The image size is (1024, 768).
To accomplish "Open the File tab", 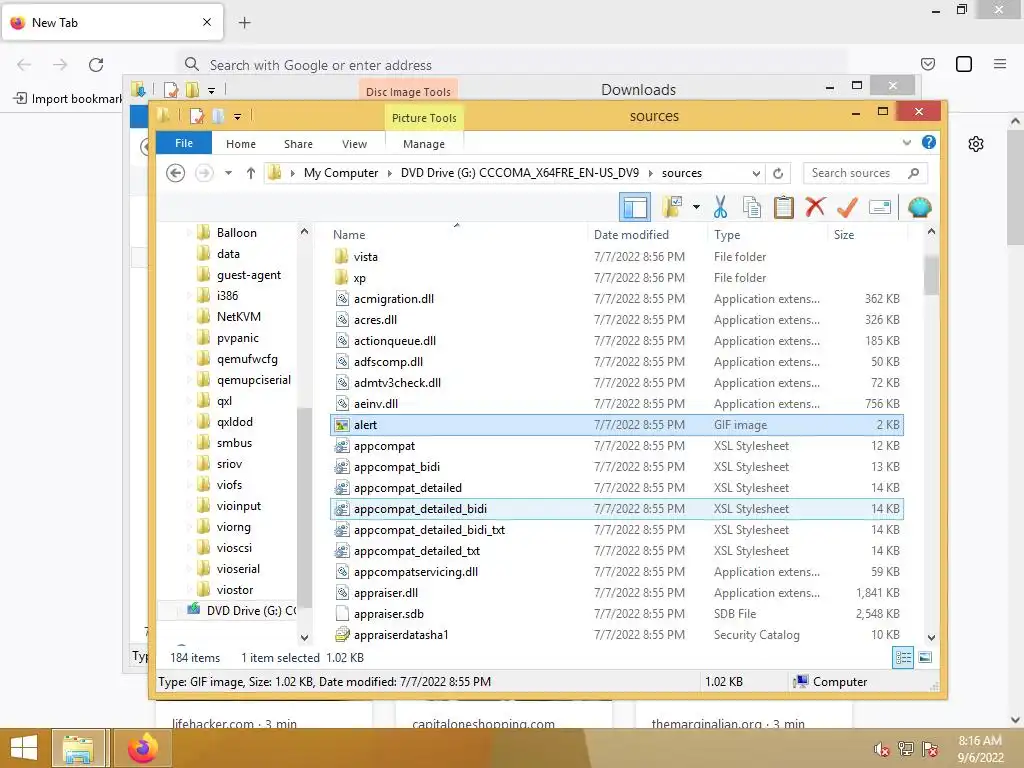I will [x=184, y=143].
